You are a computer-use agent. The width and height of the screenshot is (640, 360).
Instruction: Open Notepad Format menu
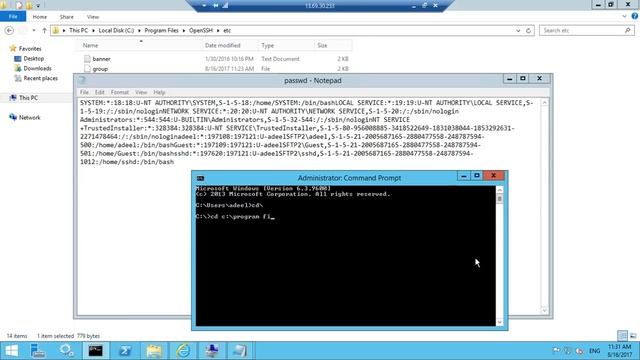[x=120, y=92]
